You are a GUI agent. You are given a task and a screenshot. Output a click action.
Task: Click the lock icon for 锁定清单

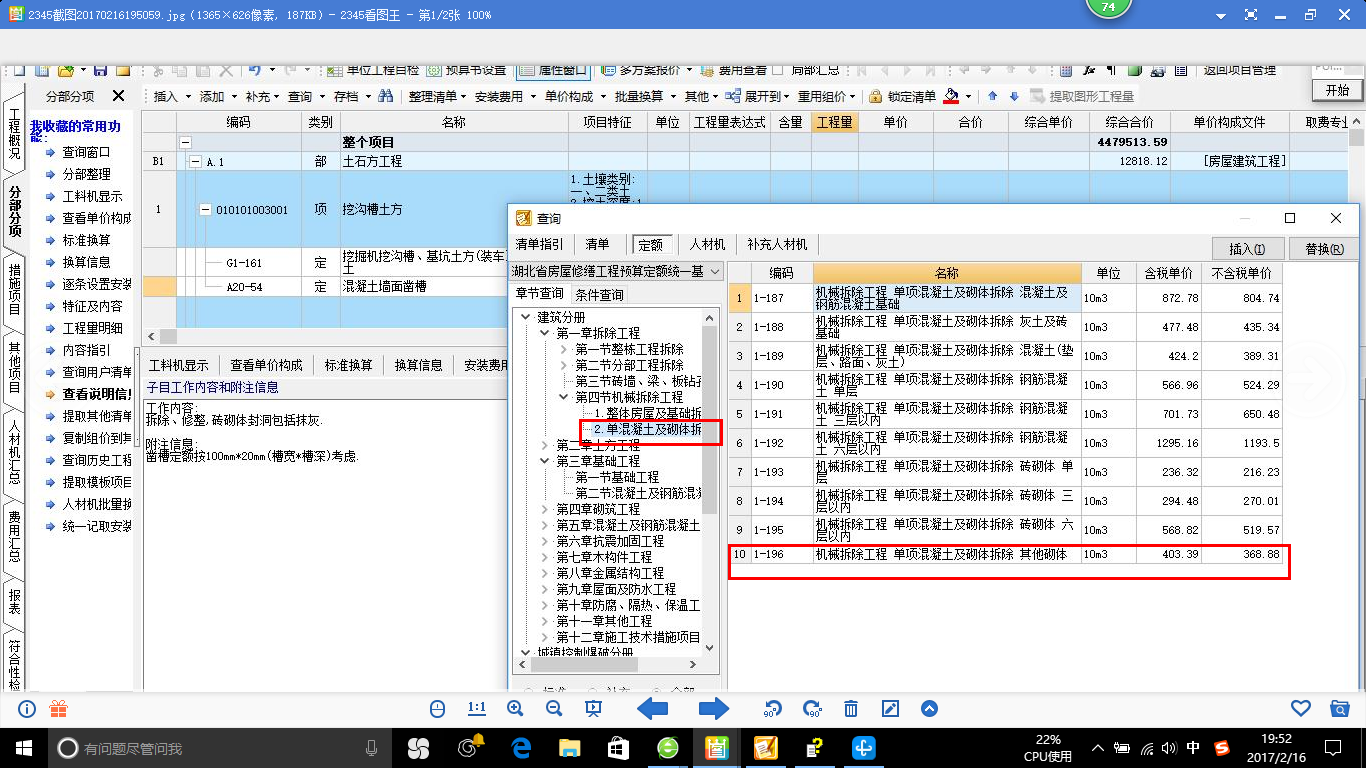pos(876,97)
